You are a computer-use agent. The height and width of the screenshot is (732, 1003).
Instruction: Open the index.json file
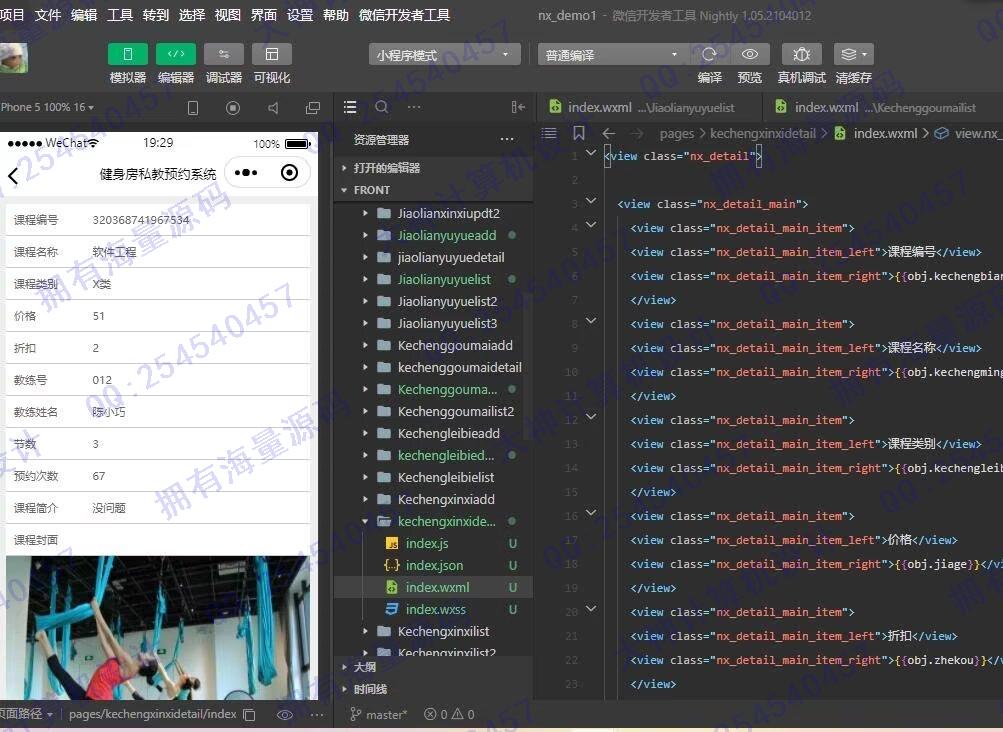(433, 566)
